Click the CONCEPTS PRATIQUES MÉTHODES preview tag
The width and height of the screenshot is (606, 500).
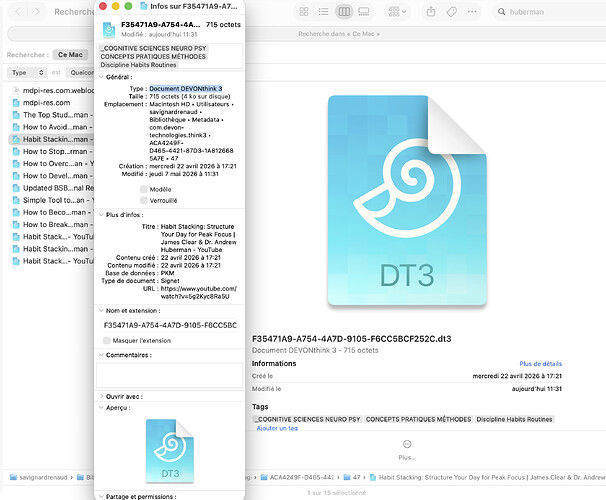point(419,419)
